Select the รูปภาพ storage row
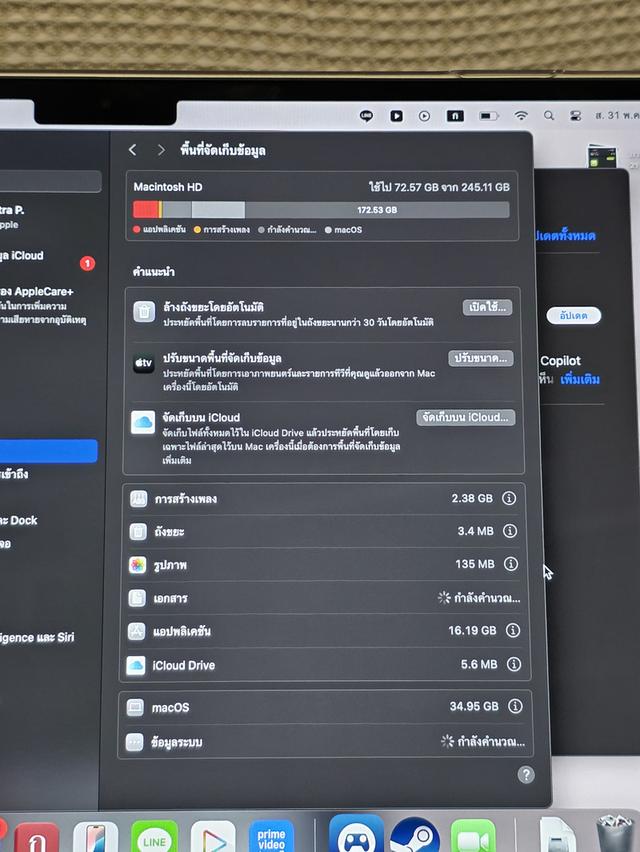 (x=324, y=565)
